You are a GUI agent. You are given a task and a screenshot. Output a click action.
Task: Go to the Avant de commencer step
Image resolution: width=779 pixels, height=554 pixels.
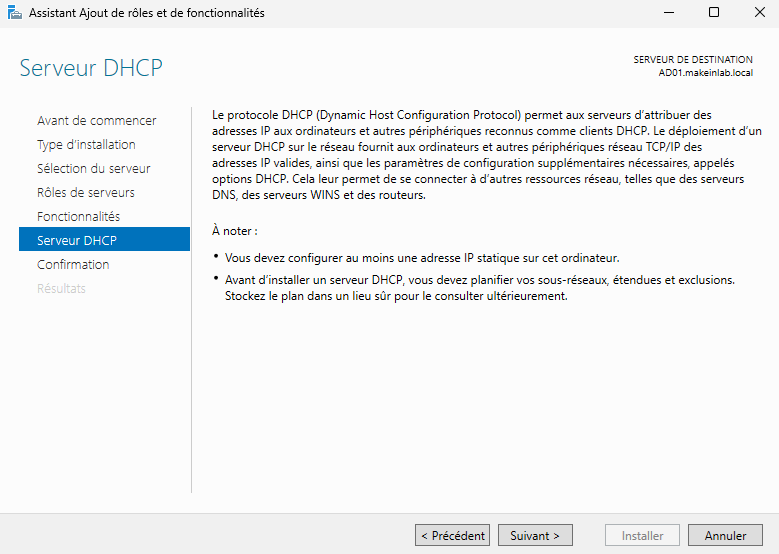pos(96,120)
